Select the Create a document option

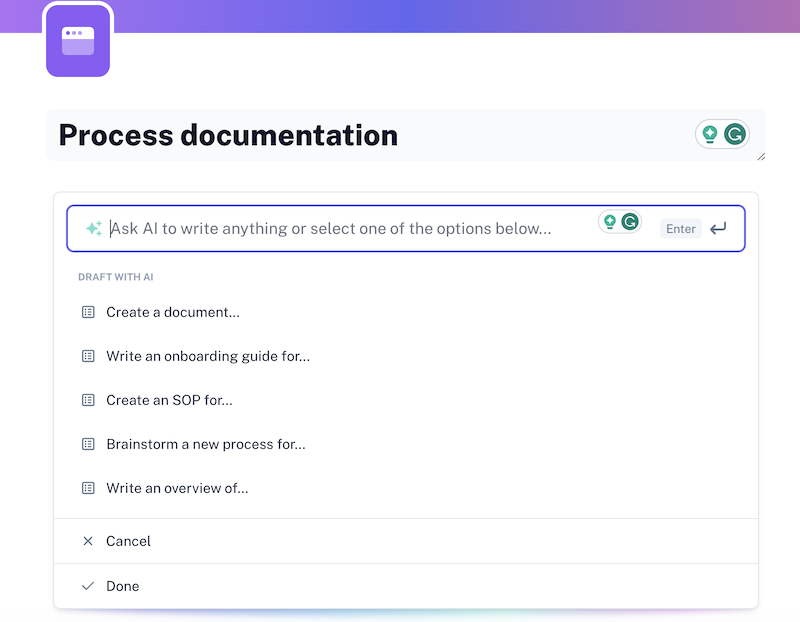point(406,312)
